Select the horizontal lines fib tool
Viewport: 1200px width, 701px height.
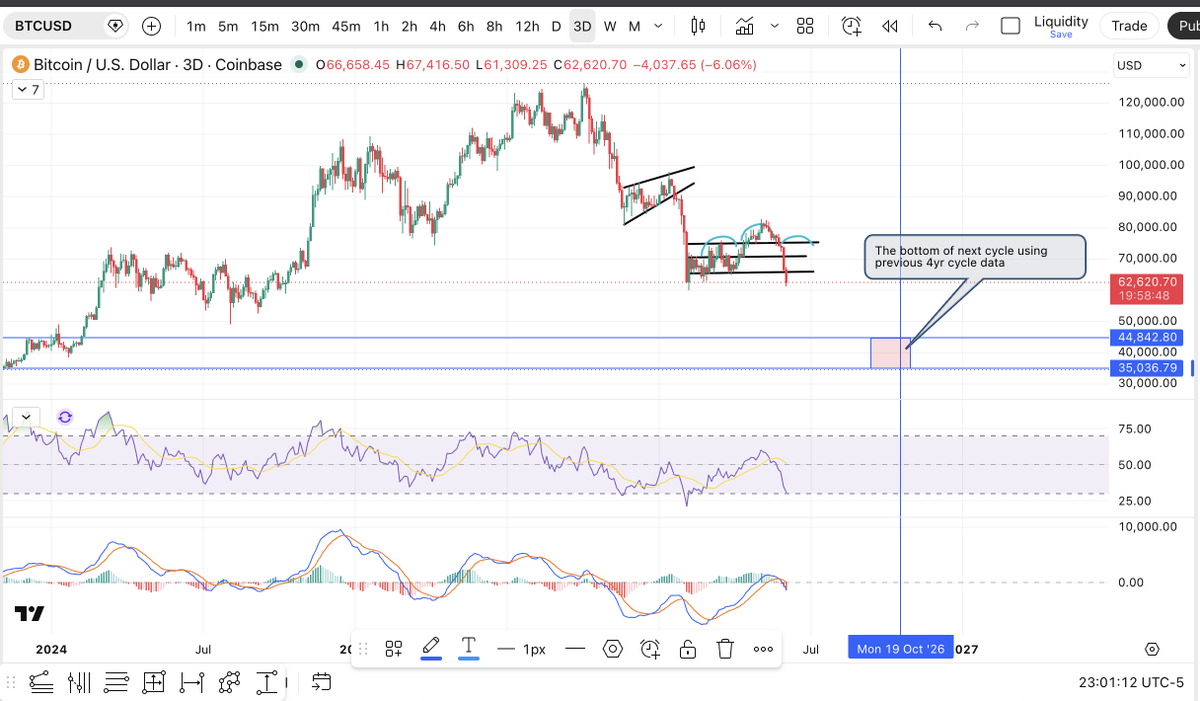point(116,683)
